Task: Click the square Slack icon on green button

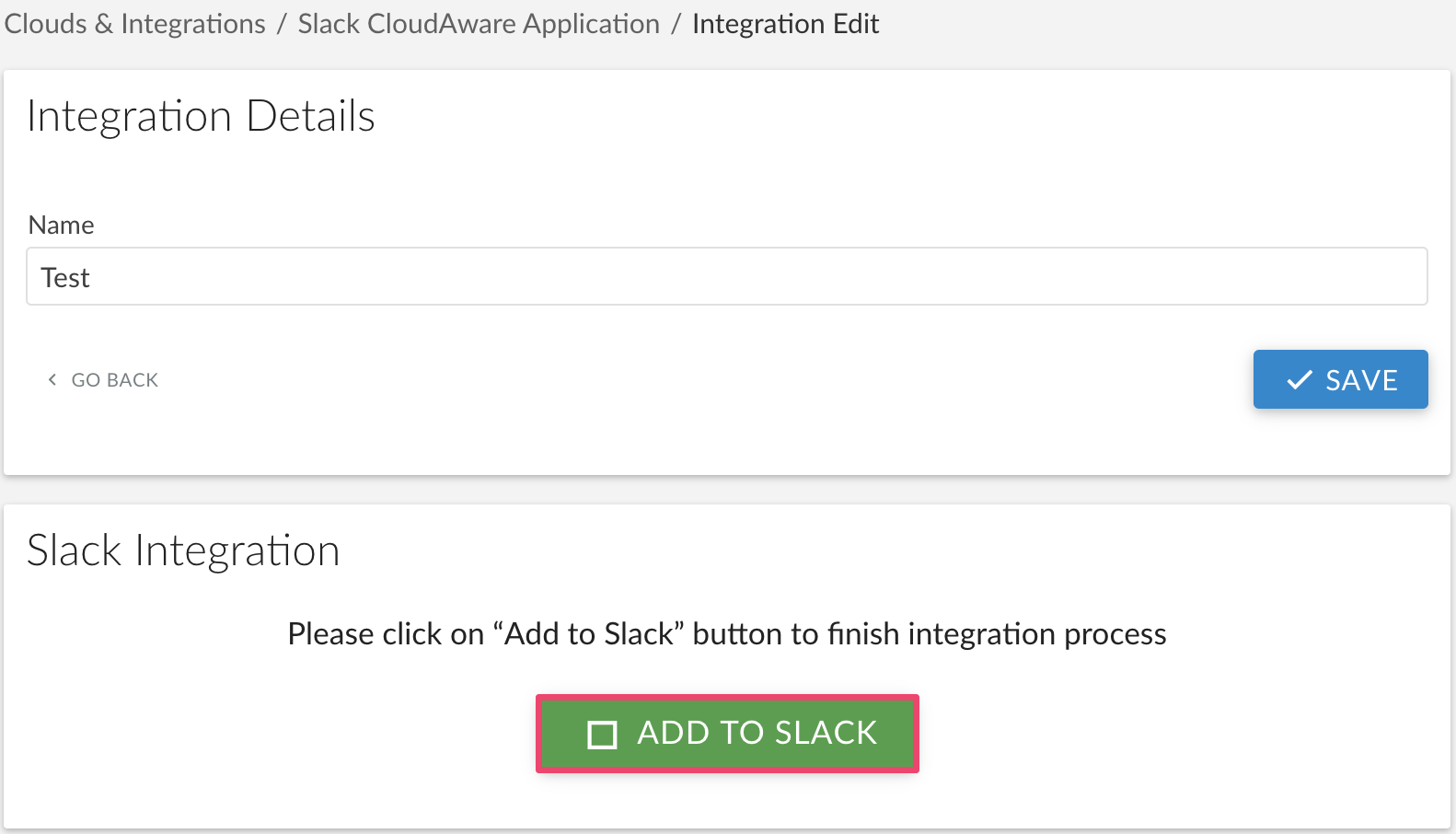Action: coord(602,735)
